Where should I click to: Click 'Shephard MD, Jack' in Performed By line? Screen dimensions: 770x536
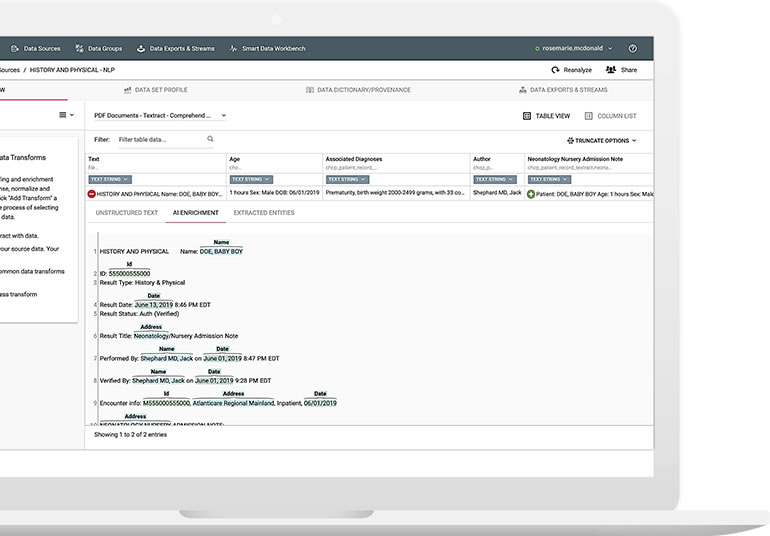pyautogui.click(x=167, y=359)
